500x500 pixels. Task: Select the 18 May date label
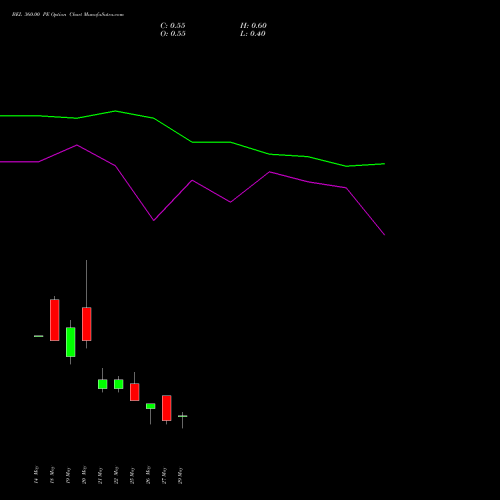(52, 475)
